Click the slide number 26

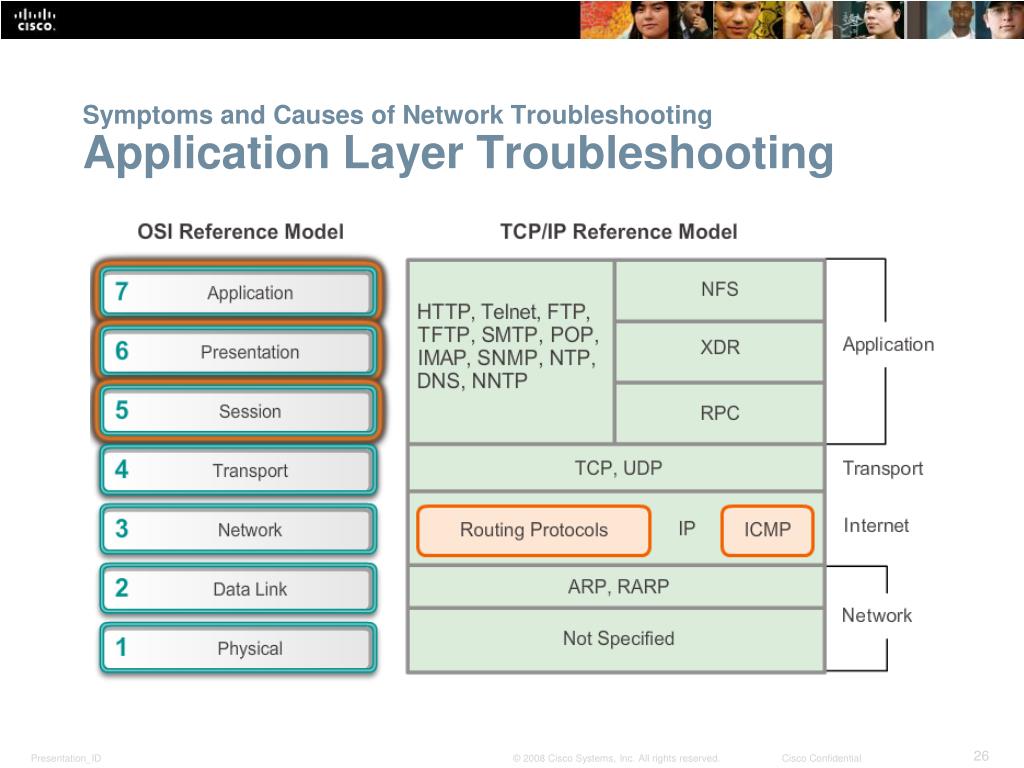pos(982,757)
